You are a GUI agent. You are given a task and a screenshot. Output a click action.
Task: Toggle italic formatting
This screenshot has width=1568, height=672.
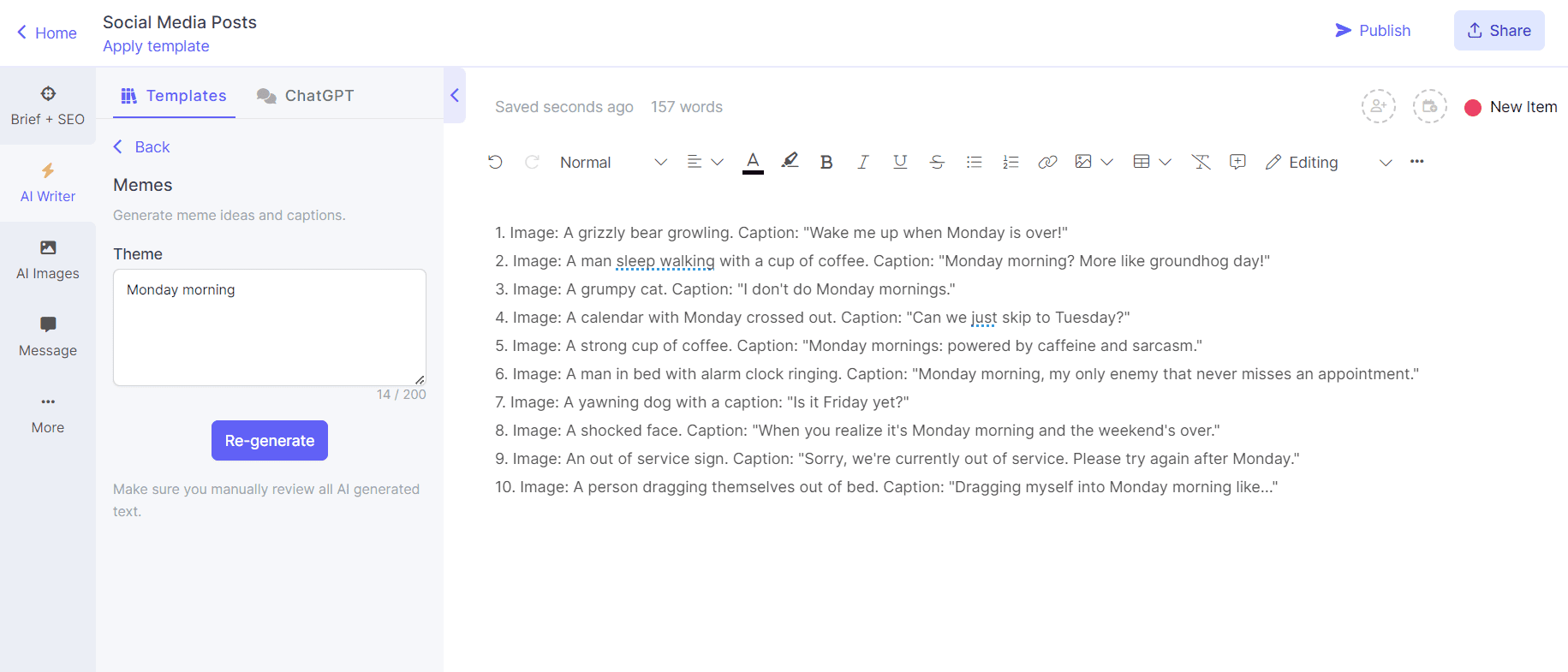(863, 162)
